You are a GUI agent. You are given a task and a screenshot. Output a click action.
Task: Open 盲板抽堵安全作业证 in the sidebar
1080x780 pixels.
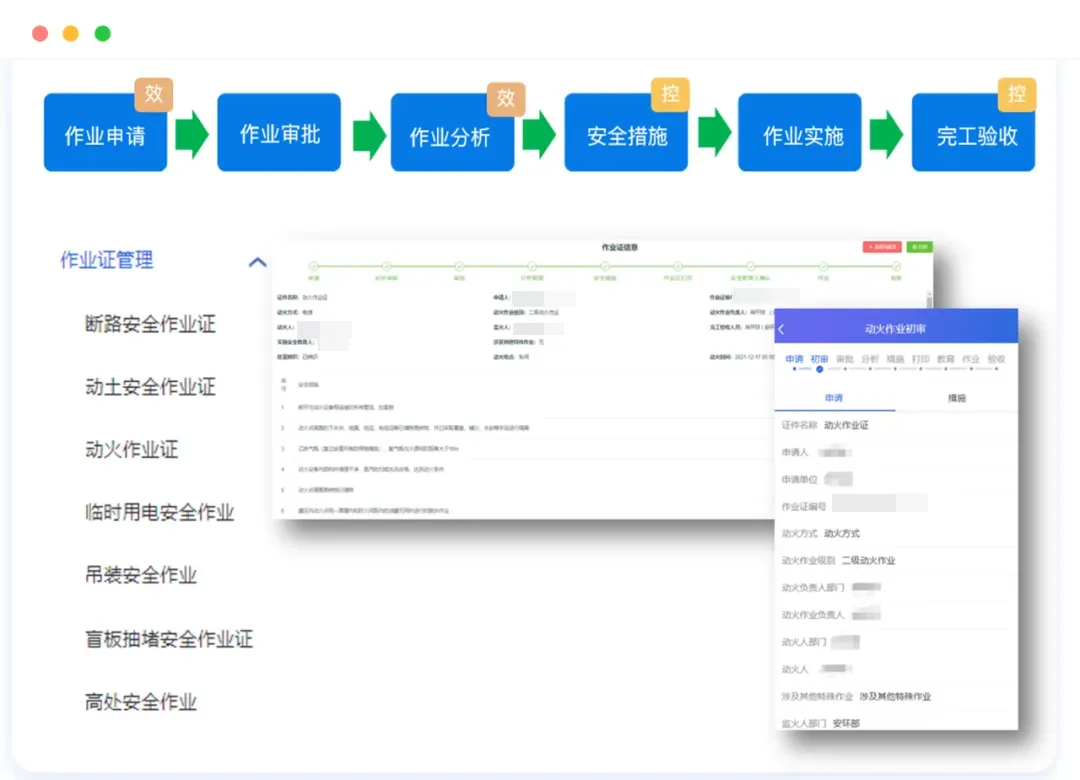click(x=169, y=639)
